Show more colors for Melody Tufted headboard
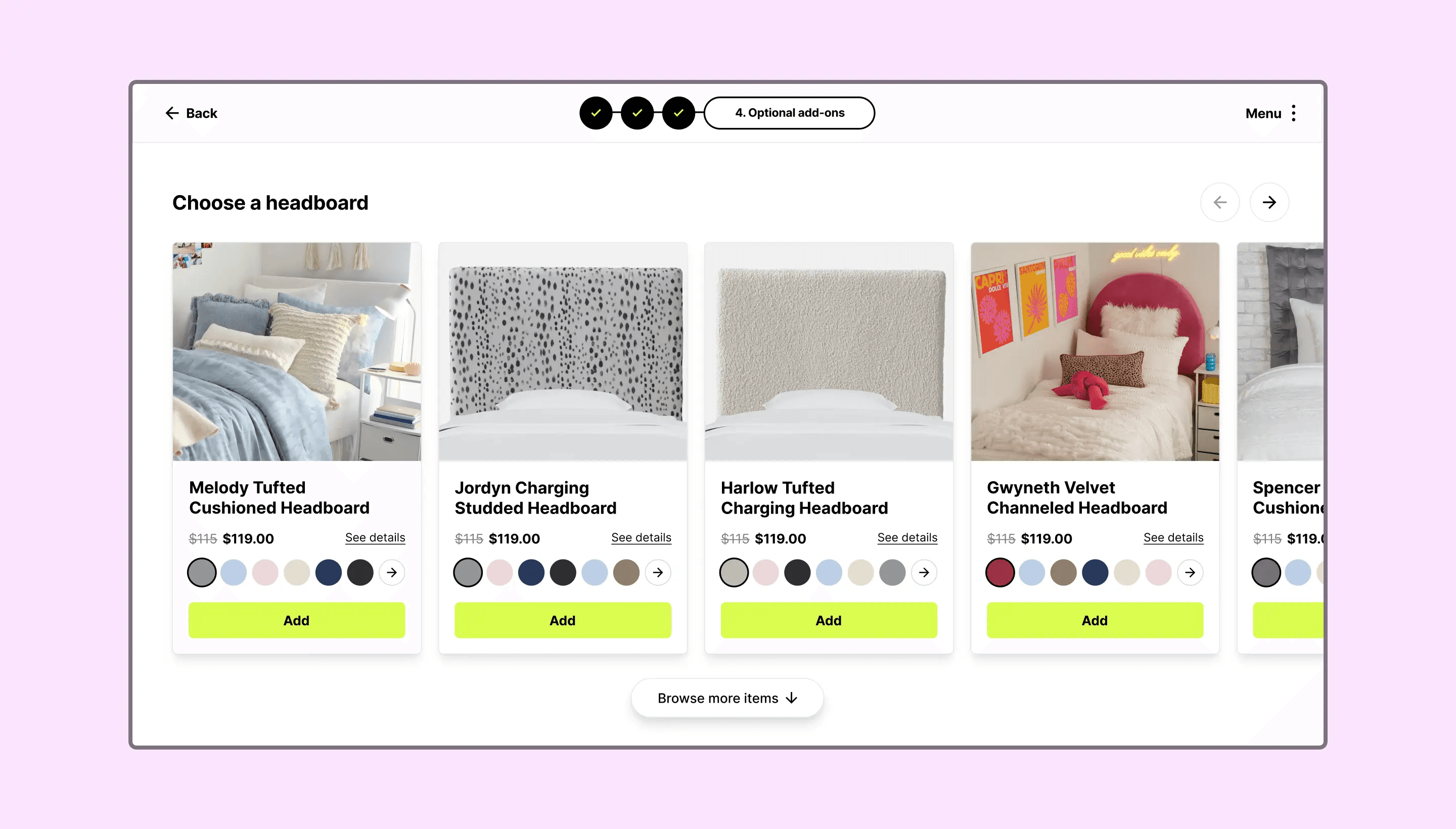Image resolution: width=1456 pixels, height=829 pixels. point(392,572)
